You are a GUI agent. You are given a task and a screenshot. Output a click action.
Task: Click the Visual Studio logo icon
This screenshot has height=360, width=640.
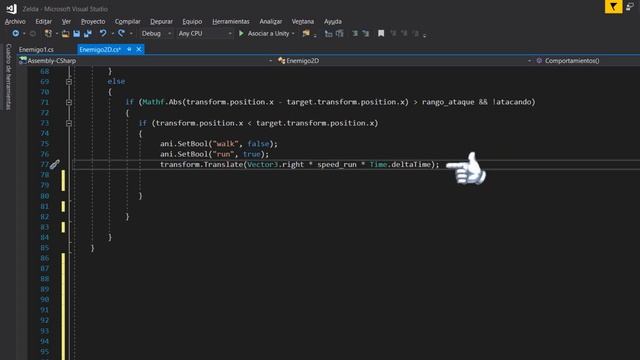point(11,9)
